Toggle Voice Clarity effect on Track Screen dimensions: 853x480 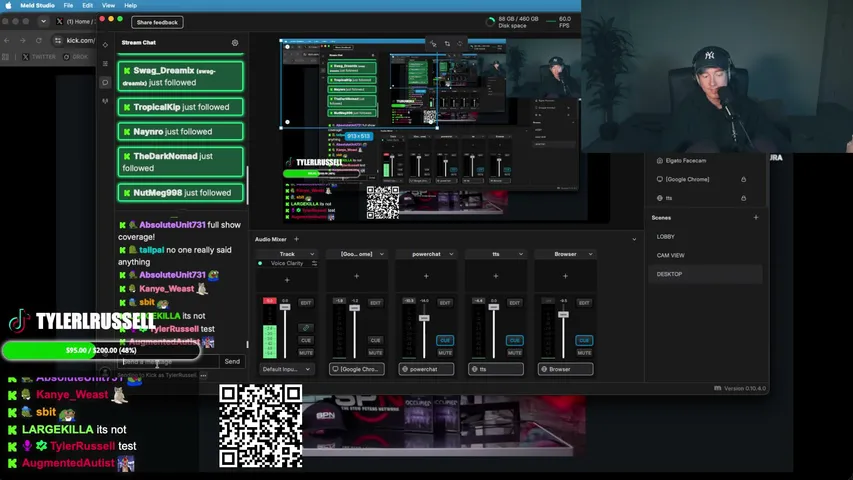tap(260, 263)
